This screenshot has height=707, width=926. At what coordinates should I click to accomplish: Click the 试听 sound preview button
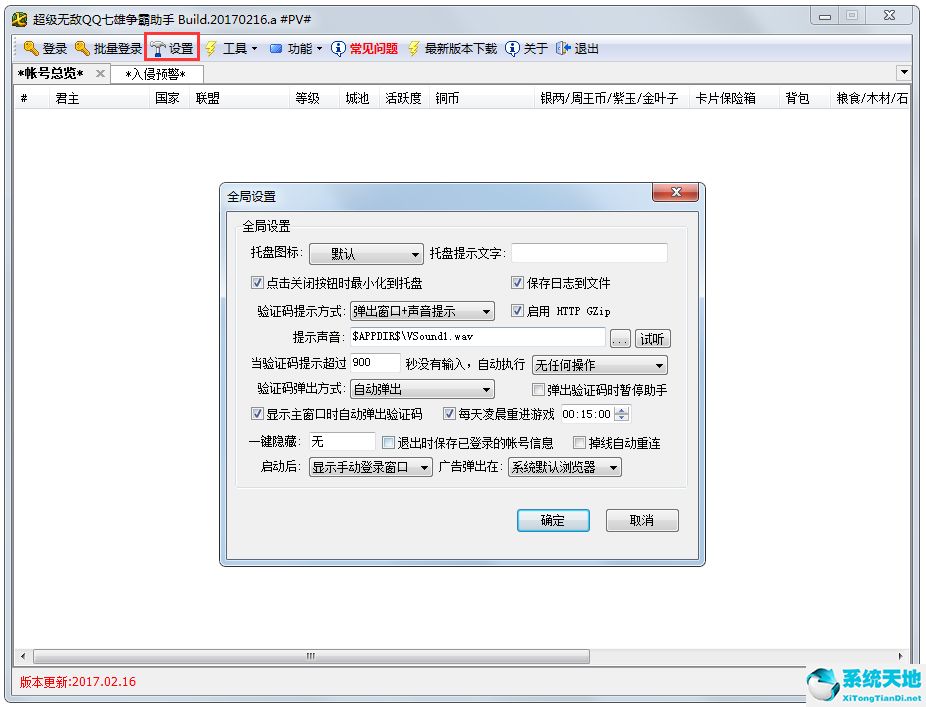pyautogui.click(x=653, y=338)
